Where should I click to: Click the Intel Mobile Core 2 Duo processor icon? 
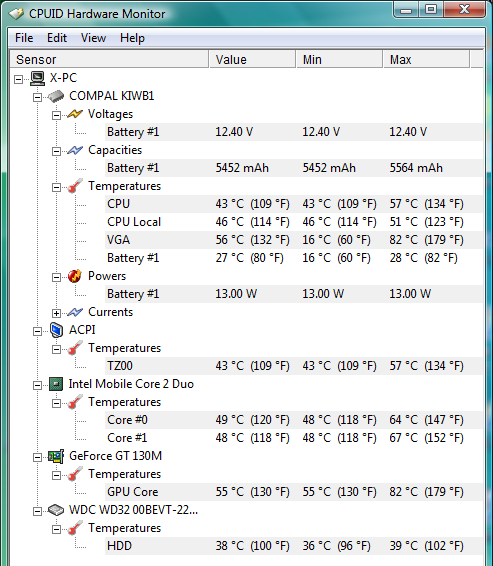point(56,384)
